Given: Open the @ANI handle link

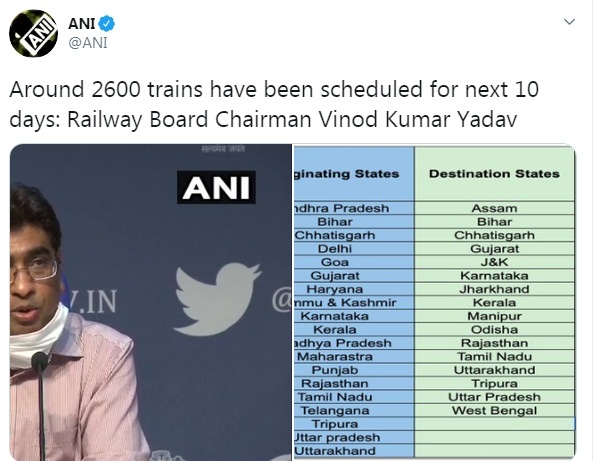Looking at the screenshot, I should (x=88, y=43).
